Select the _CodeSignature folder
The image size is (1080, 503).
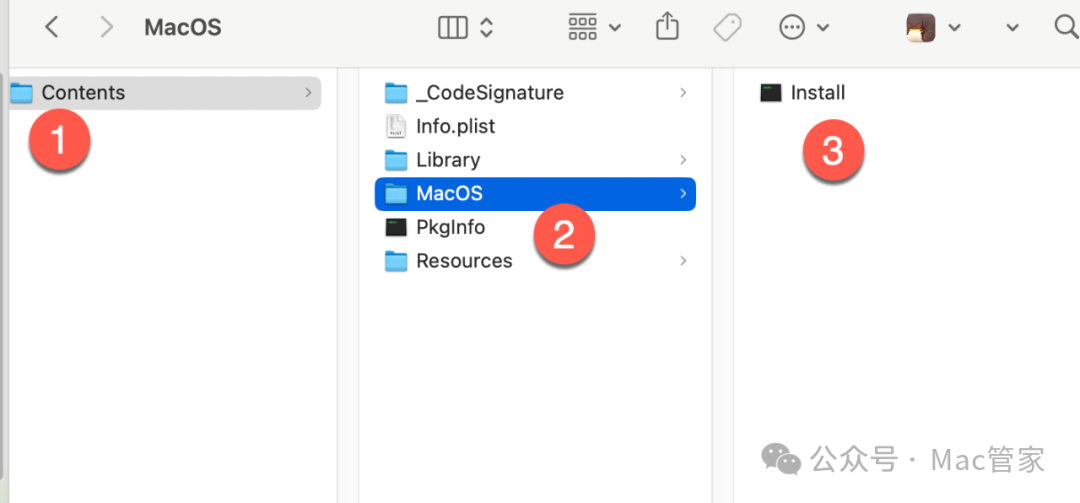535,92
